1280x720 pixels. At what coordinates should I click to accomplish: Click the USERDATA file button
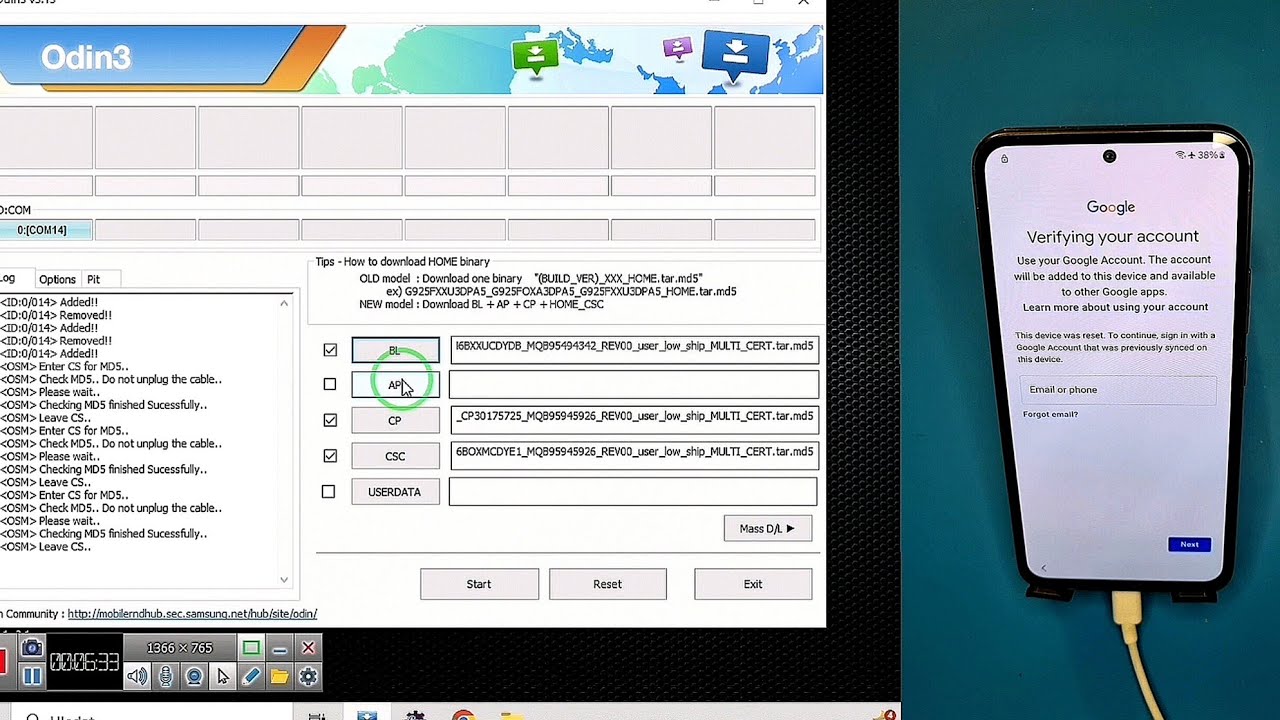pos(395,491)
